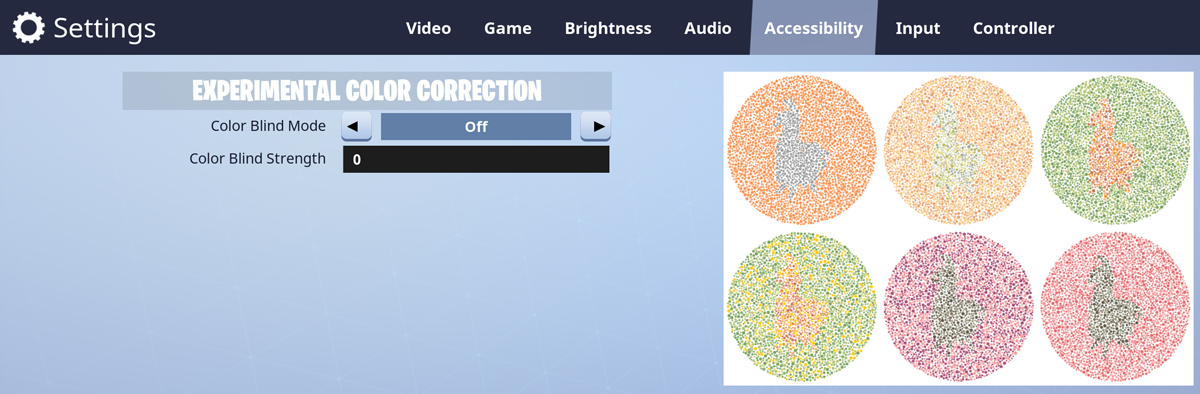Click the Color Blind Mode Off value box
The height and width of the screenshot is (394, 1200).
point(476,126)
